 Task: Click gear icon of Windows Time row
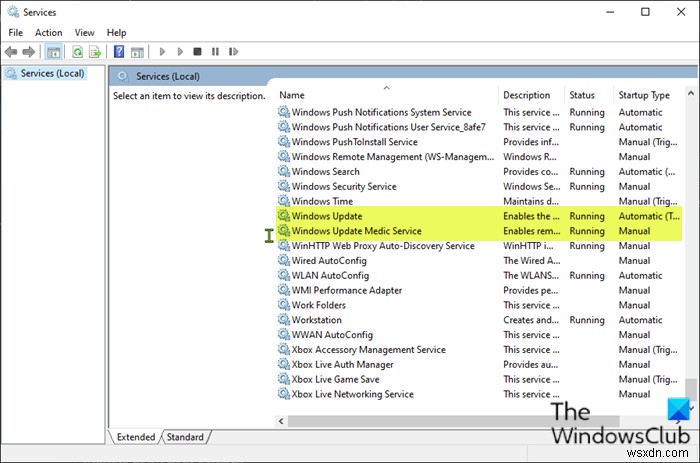(284, 201)
